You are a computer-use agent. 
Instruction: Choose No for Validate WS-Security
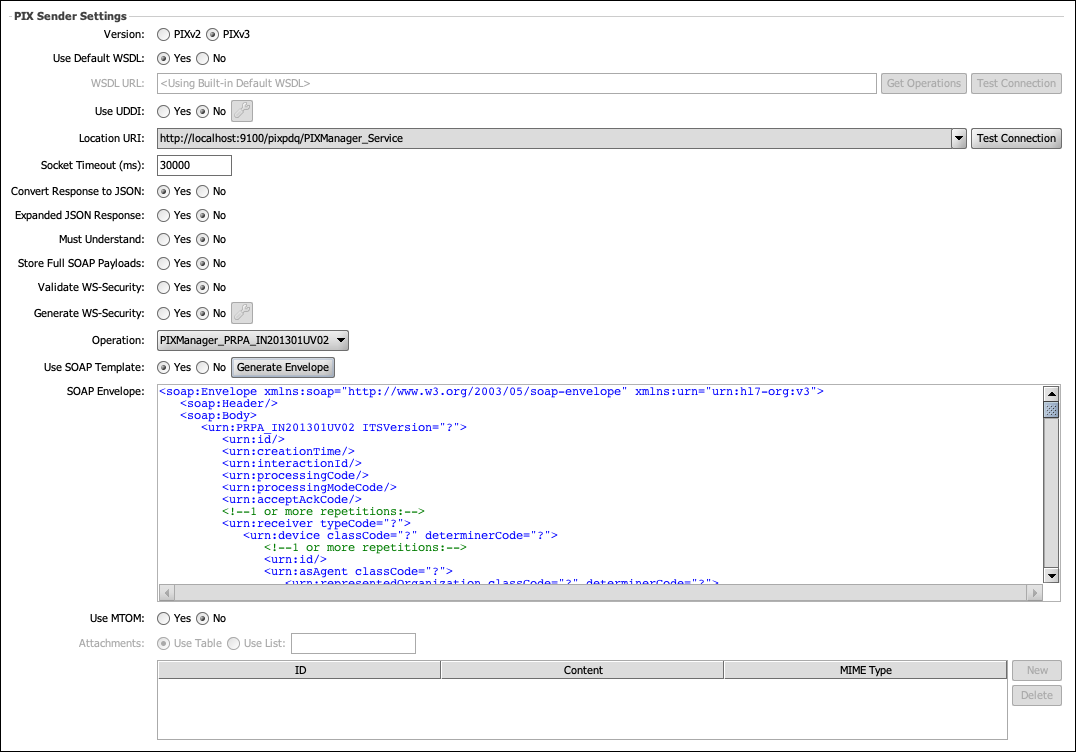pyautogui.click(x=202, y=287)
